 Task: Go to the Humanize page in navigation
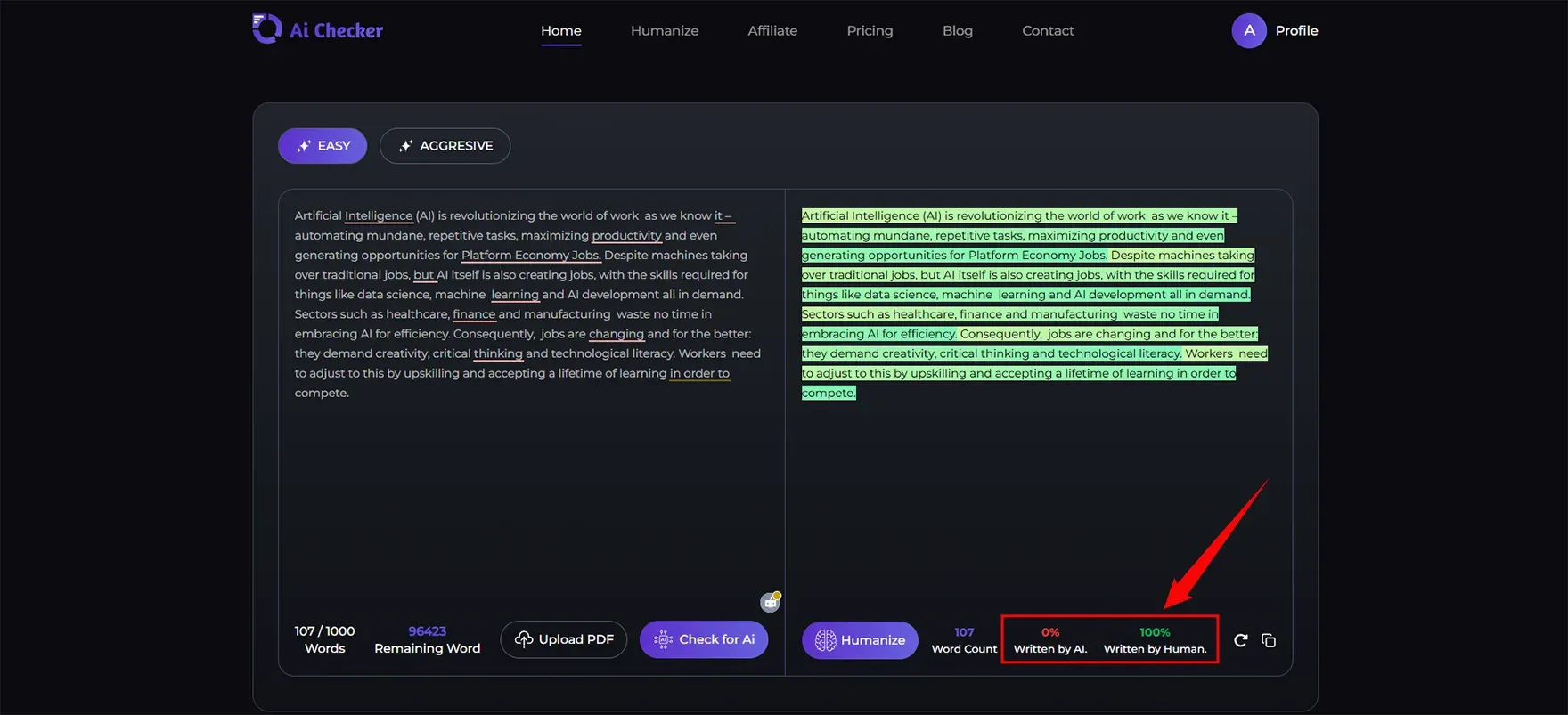click(665, 30)
